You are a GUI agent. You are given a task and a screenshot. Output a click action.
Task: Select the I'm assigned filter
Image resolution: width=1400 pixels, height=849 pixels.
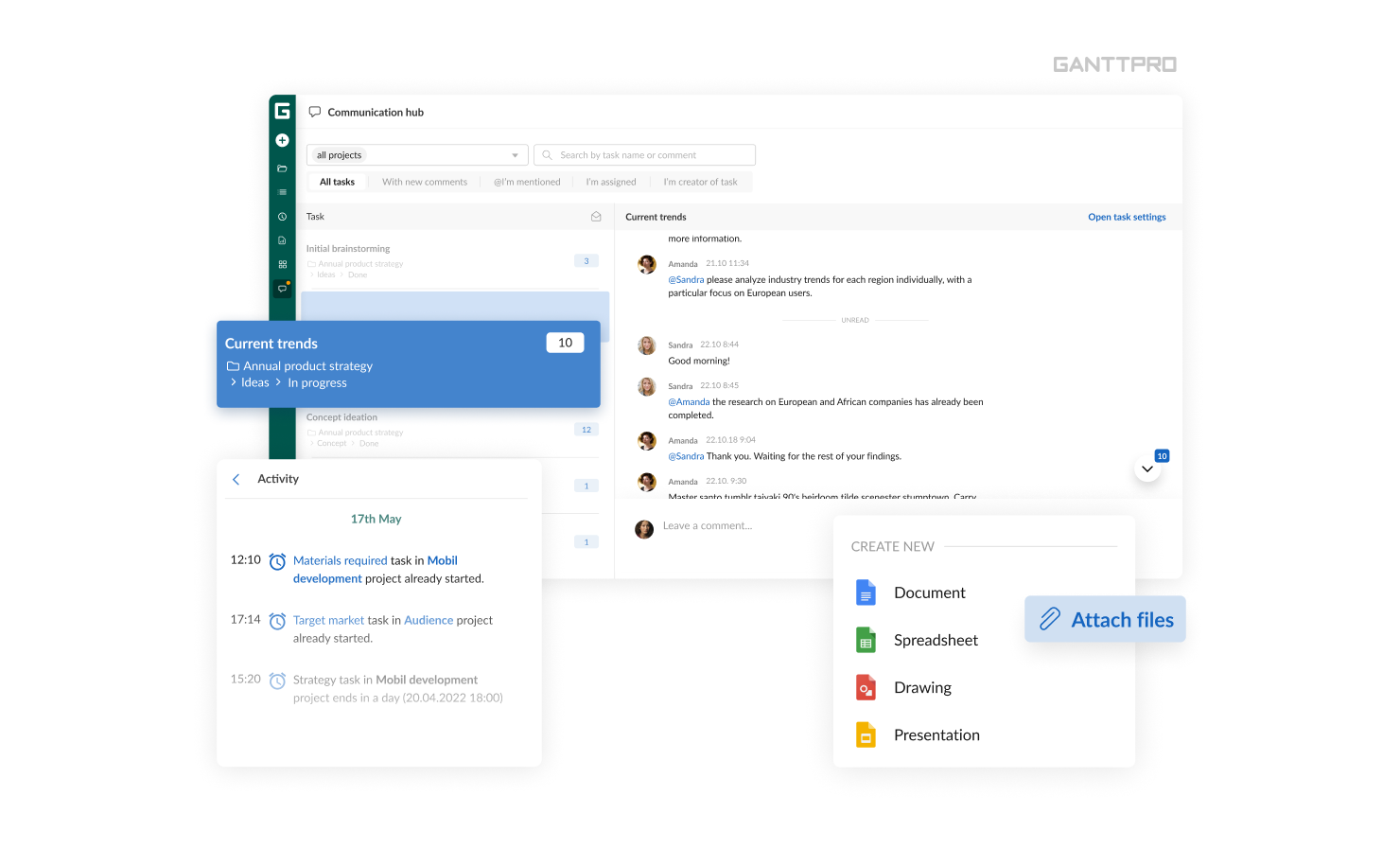pos(610,181)
